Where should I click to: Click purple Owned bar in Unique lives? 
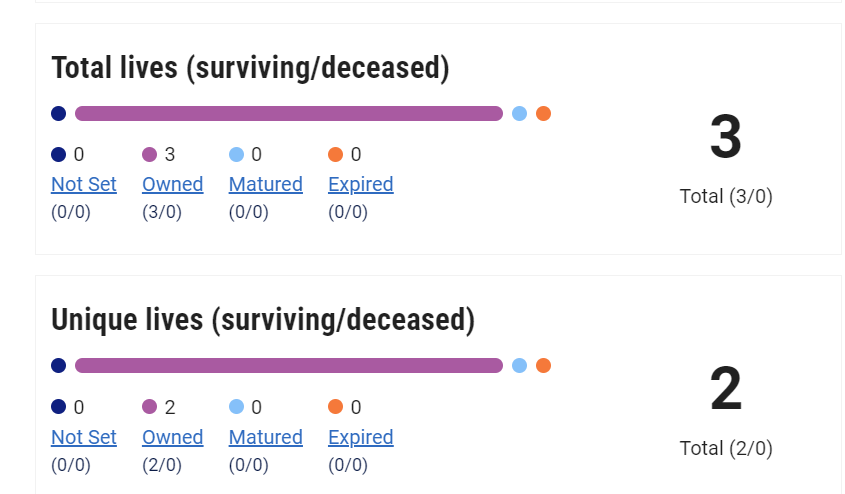click(x=288, y=366)
